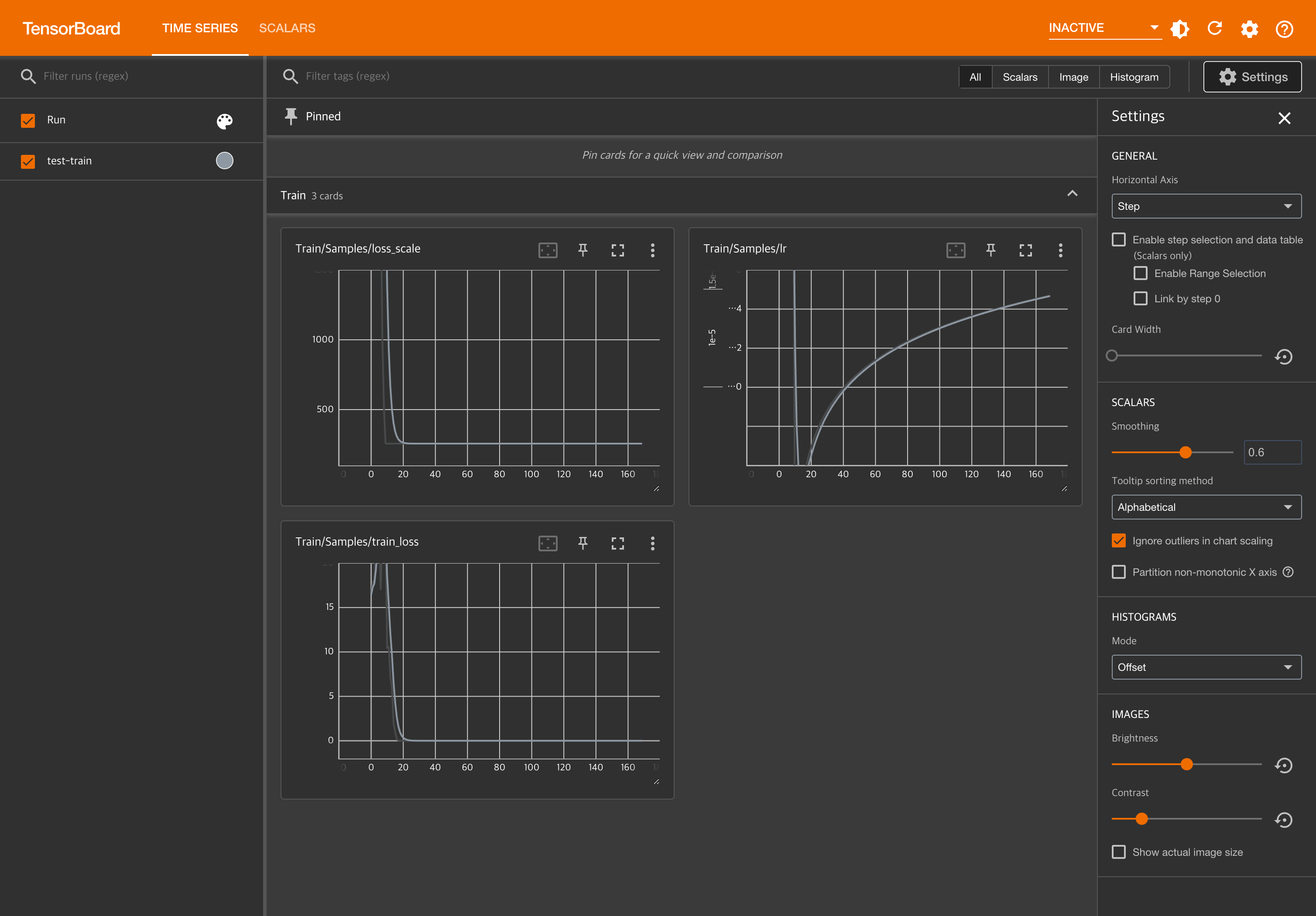Viewport: 1316px width, 916px height.
Task: Pin the Train/Samples/loss_scale card
Action: (x=583, y=250)
